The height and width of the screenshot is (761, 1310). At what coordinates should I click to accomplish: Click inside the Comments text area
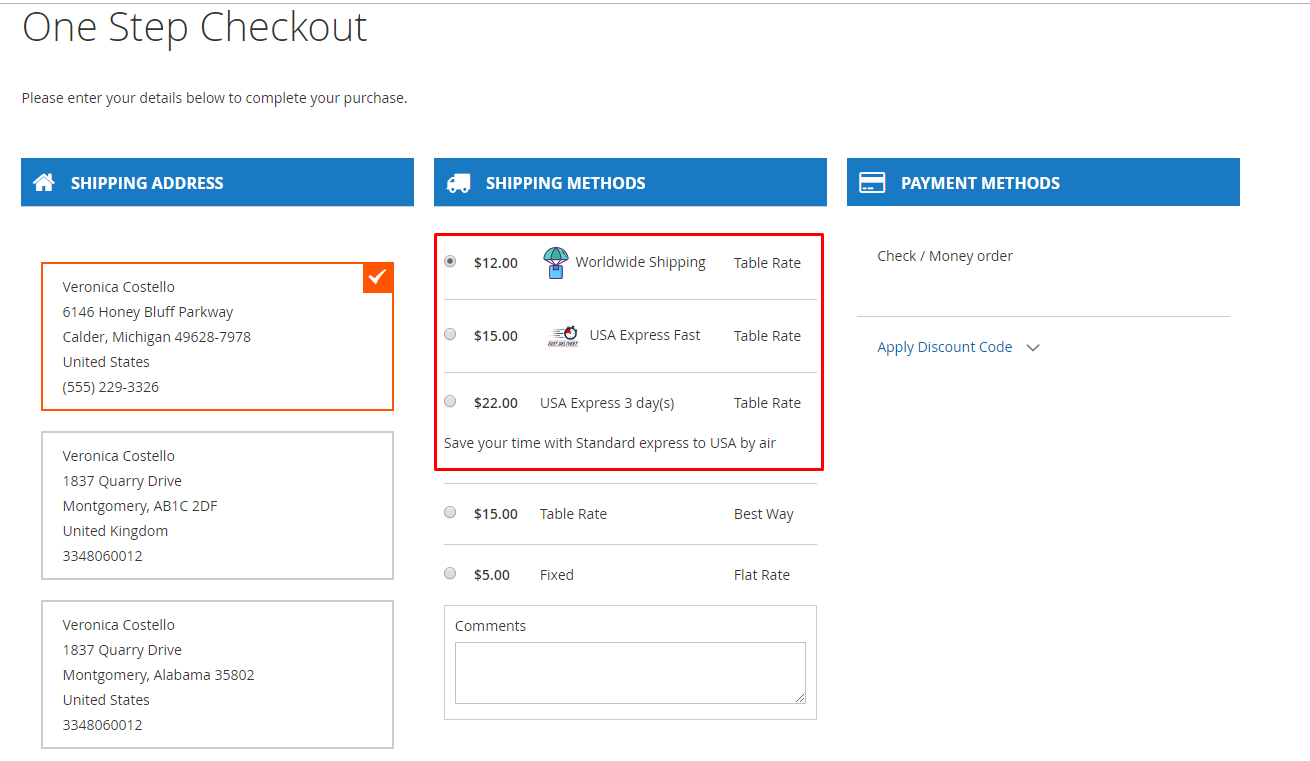(630, 672)
